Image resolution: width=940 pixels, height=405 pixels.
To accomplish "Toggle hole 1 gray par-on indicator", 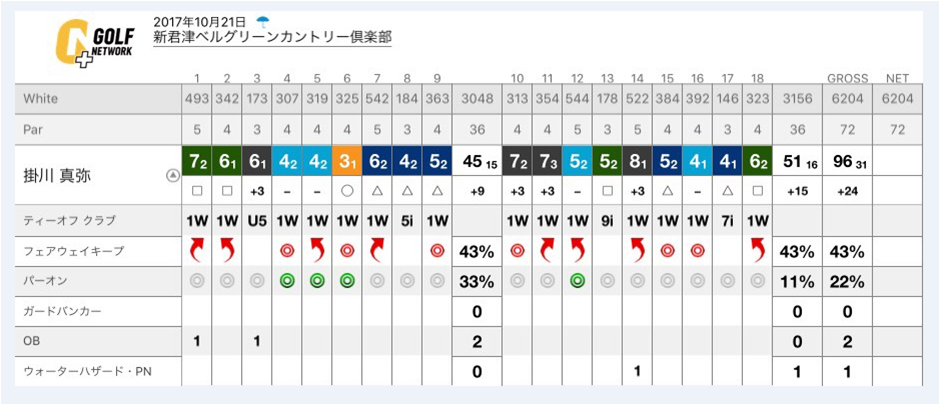I will click(197, 281).
